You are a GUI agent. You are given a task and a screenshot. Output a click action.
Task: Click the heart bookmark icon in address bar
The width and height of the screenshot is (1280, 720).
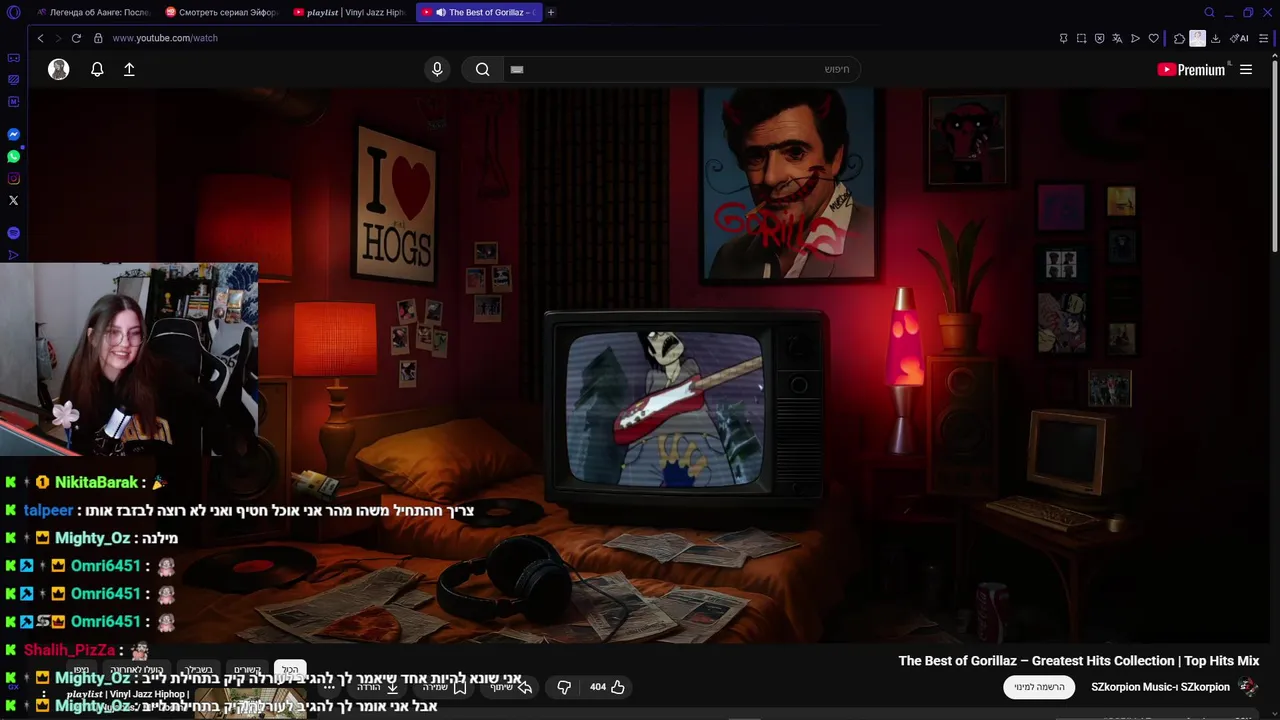pyautogui.click(x=1153, y=38)
